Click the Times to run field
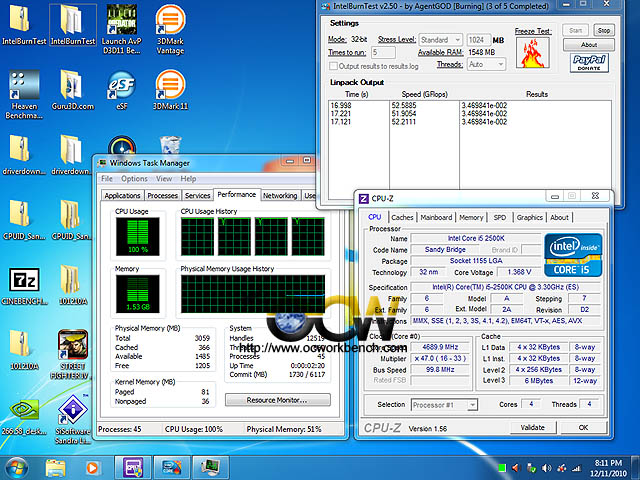Viewport: 640px width, 480px height. [x=383, y=53]
